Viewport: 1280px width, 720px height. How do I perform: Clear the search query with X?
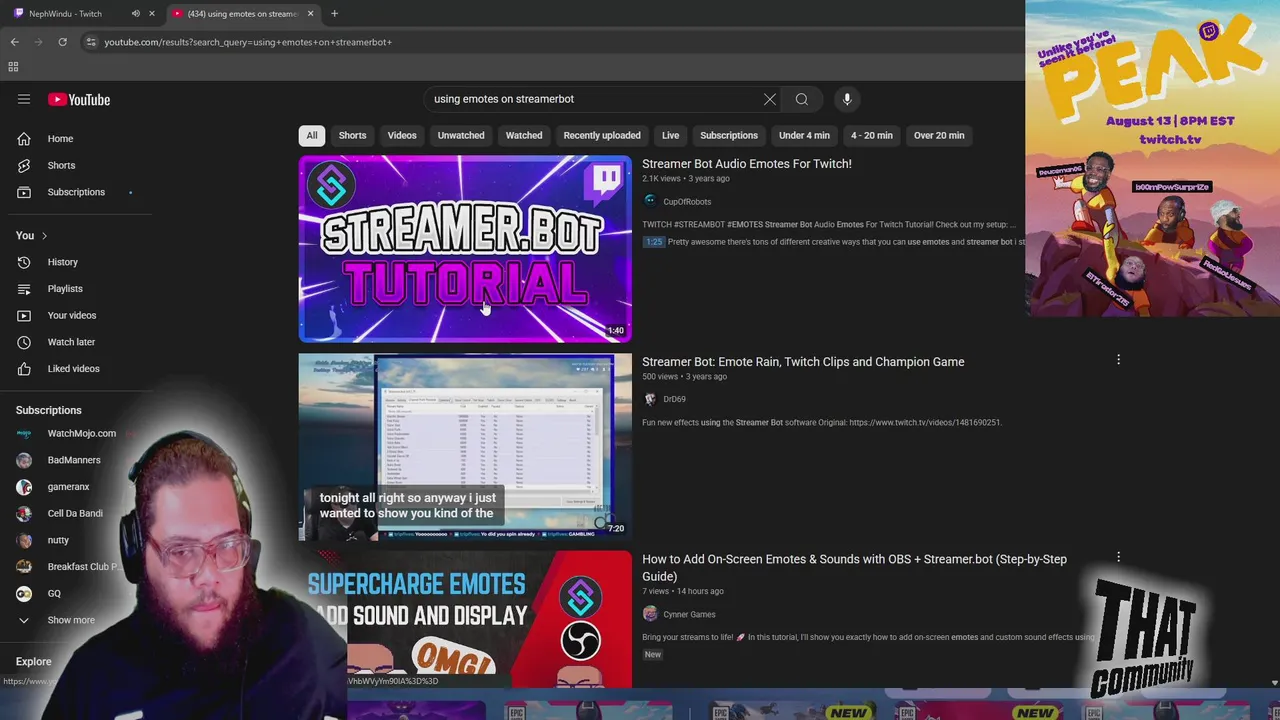click(x=770, y=99)
